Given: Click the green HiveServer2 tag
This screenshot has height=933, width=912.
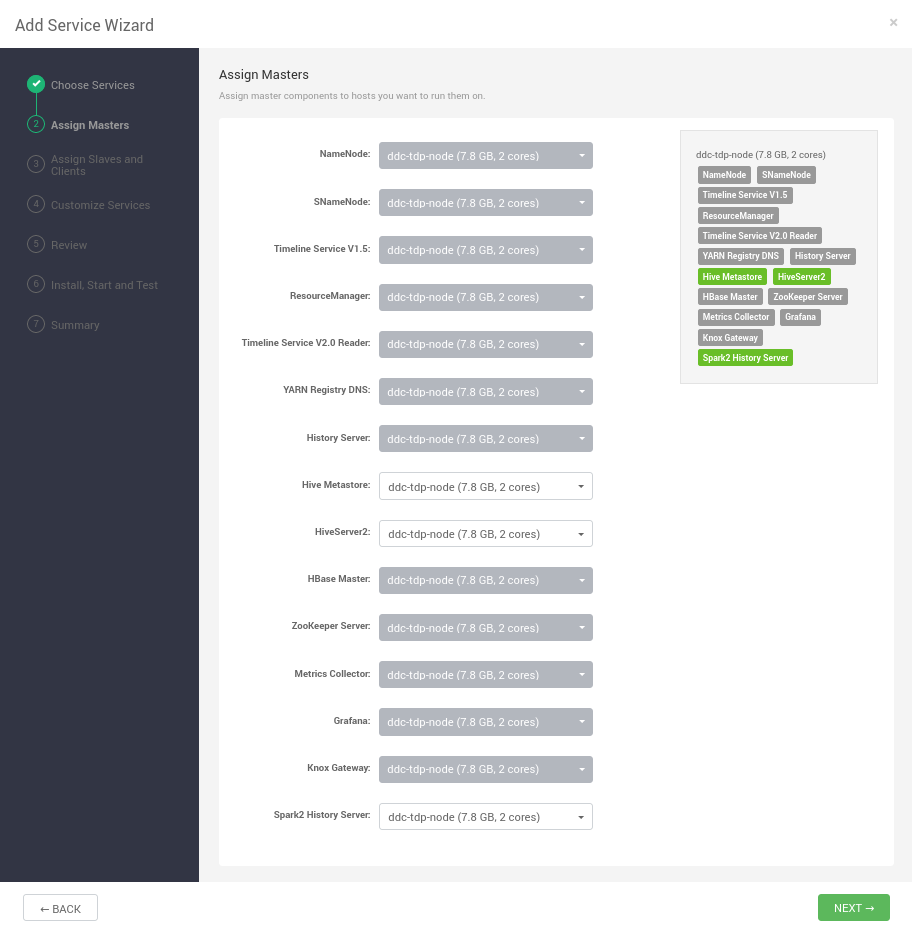Looking at the screenshot, I should click(x=801, y=277).
